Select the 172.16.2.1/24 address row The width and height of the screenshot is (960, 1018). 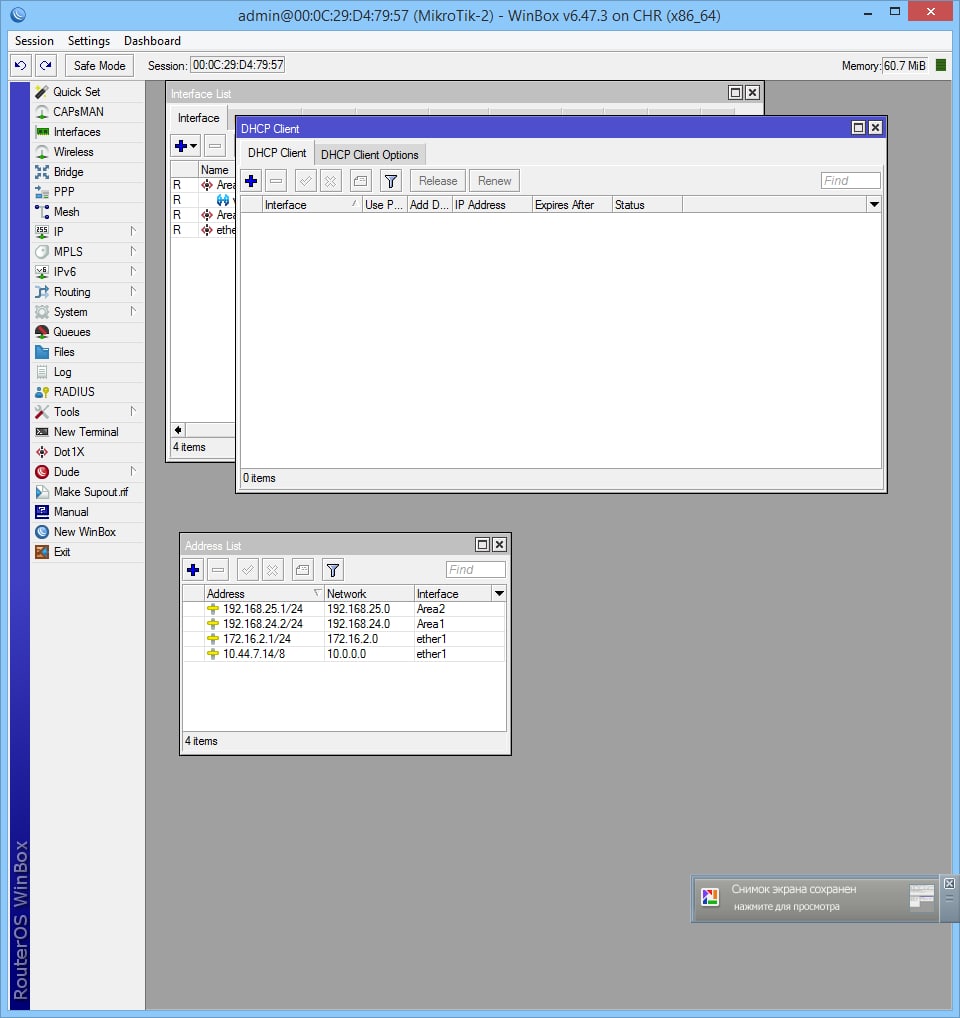coord(344,639)
